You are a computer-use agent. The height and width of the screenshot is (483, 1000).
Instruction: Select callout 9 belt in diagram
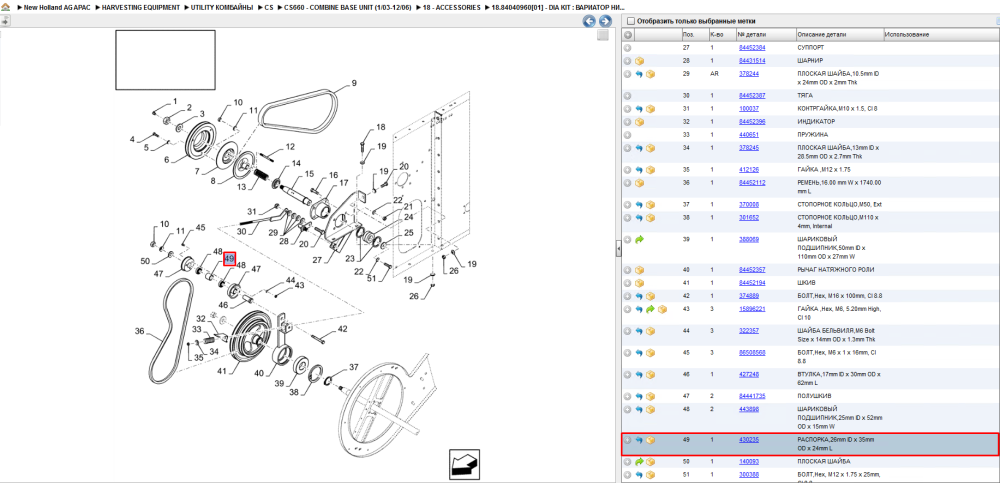[x=354, y=83]
